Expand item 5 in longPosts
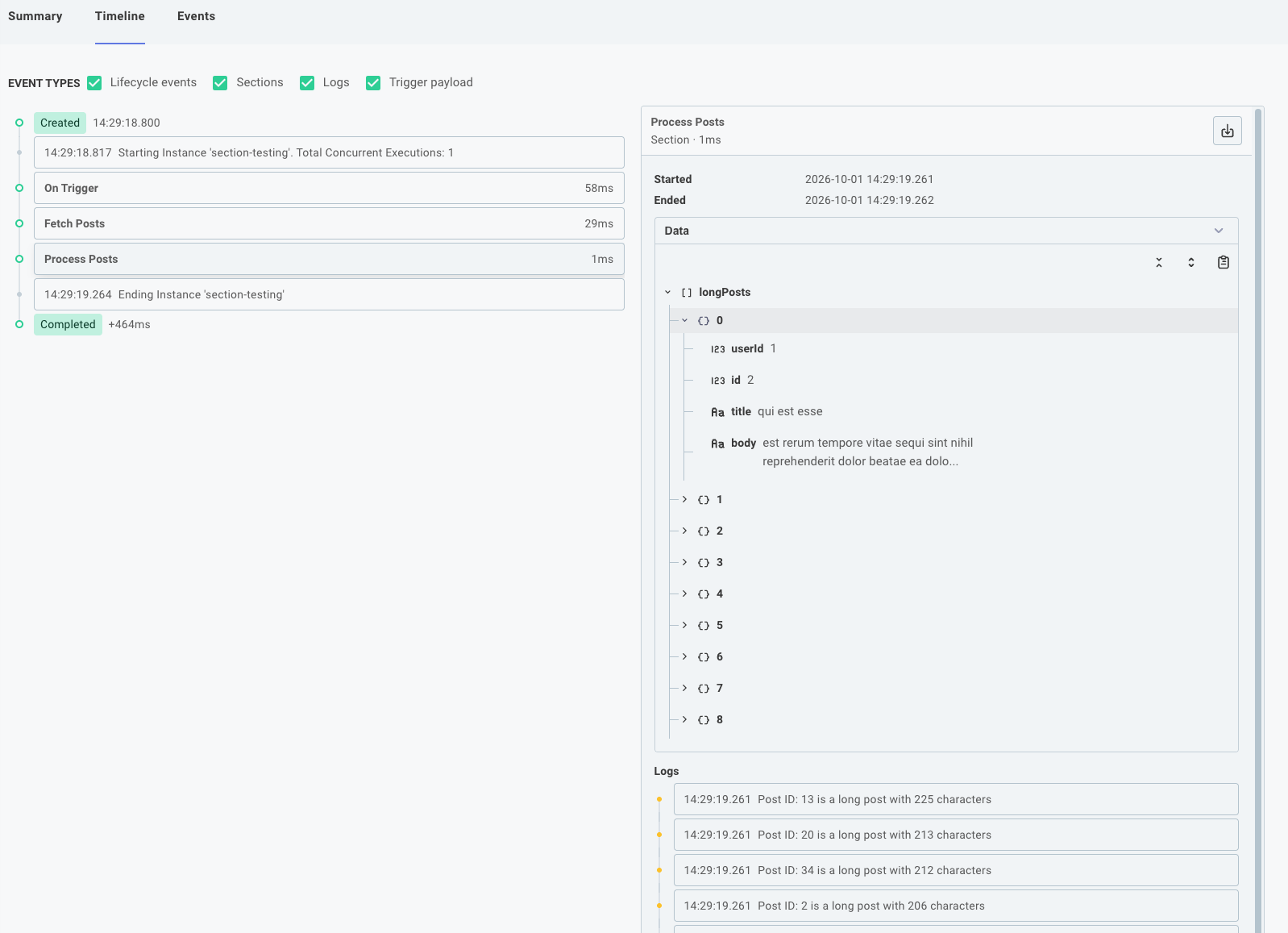 click(685, 626)
